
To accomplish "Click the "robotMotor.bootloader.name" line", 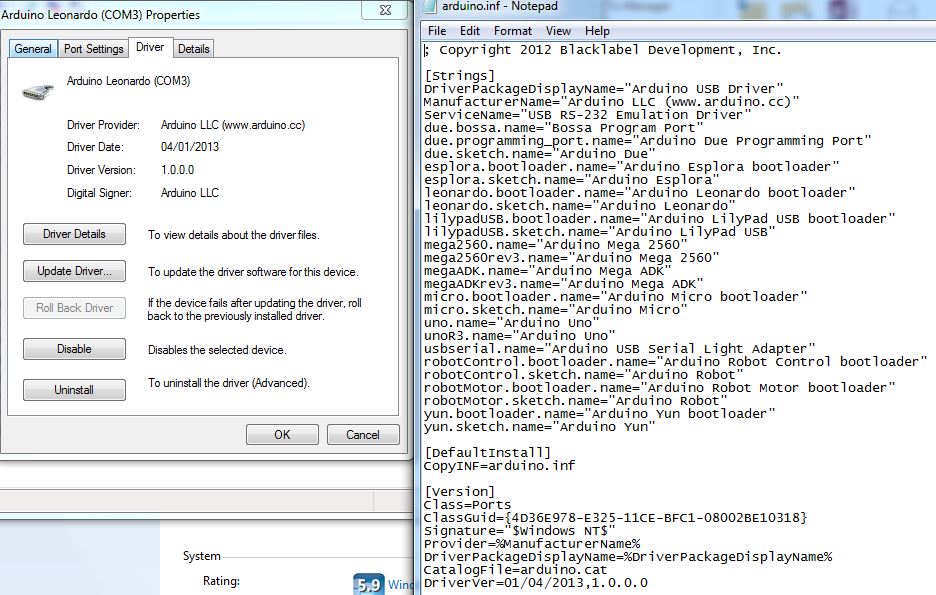I will (660, 388).
